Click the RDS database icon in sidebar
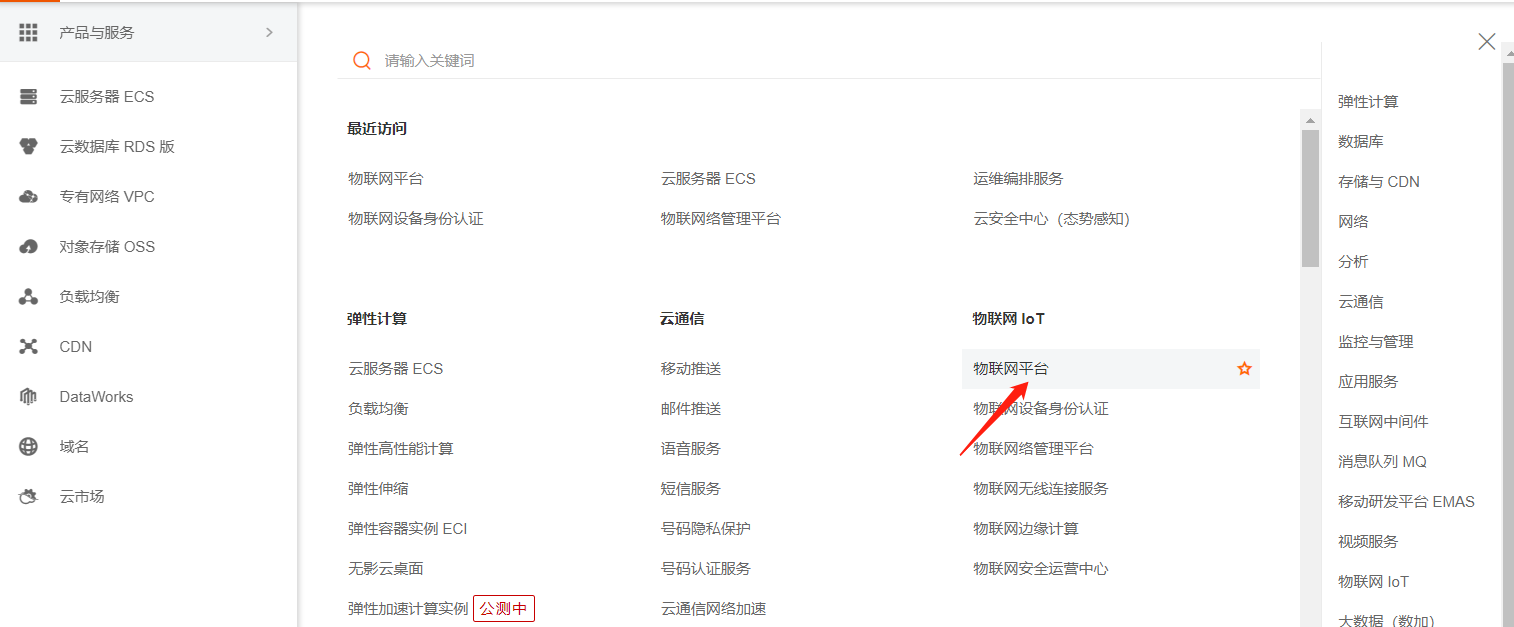This screenshot has height=627, width=1514. [x=28, y=147]
